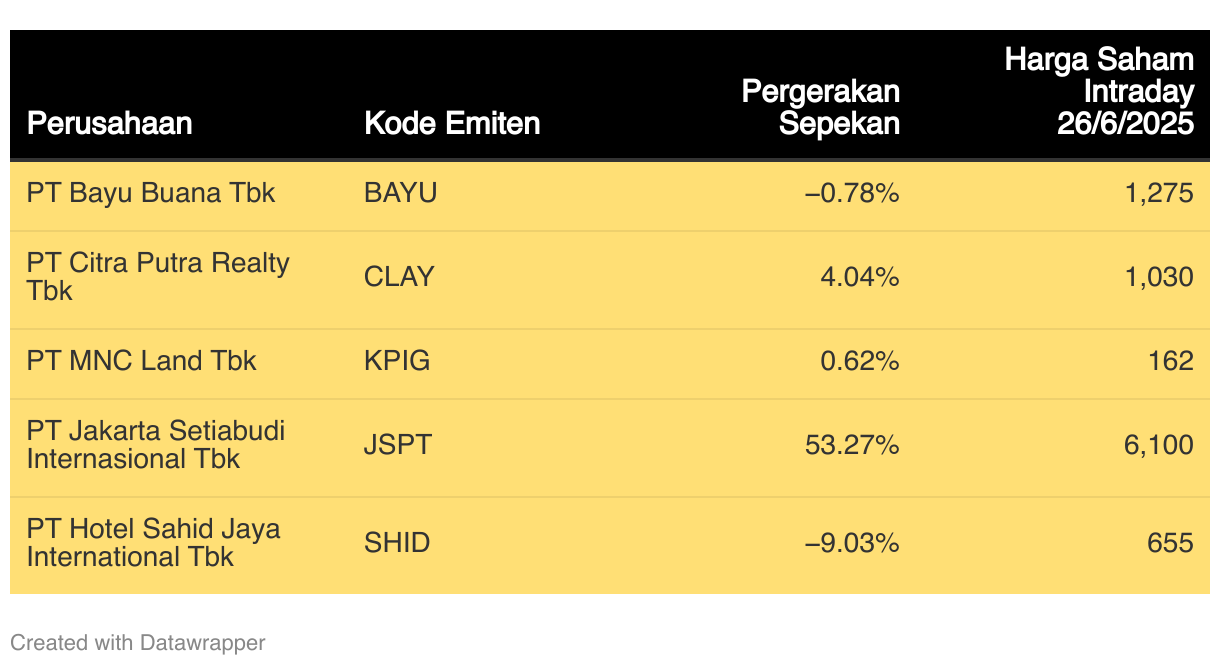
Task: Click the −0.78% weekly change value
Action: click(x=852, y=193)
